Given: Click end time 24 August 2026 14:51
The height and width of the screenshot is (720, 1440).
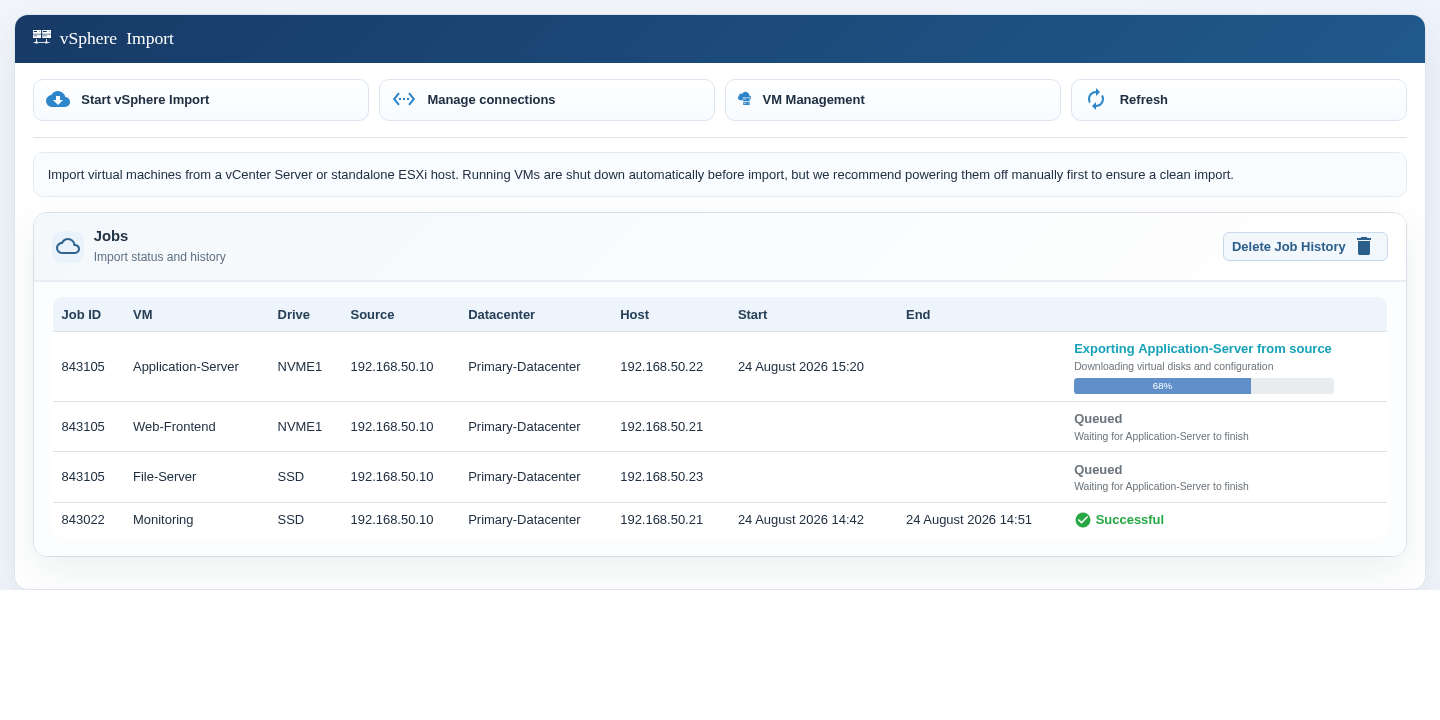Looking at the screenshot, I should 969,519.
